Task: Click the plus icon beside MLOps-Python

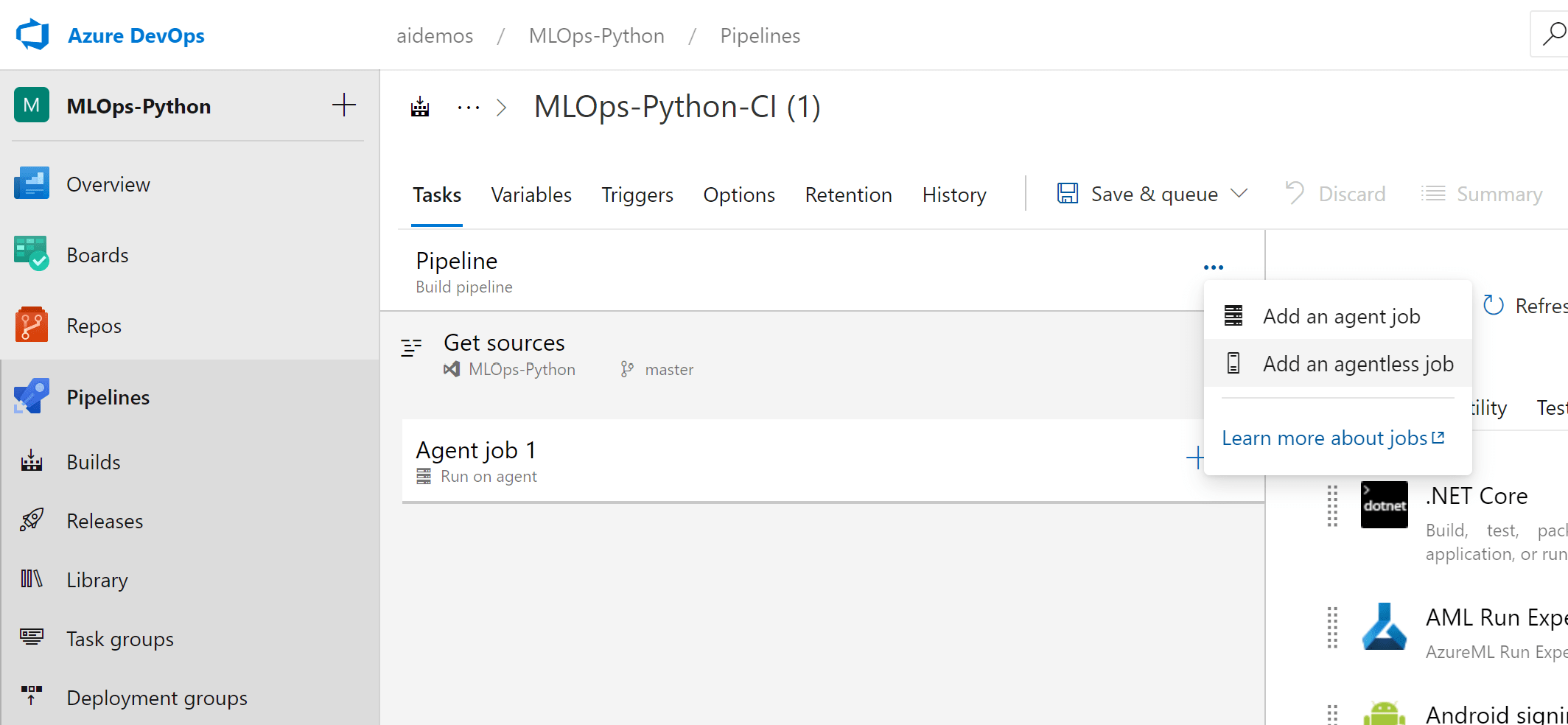Action: (344, 105)
